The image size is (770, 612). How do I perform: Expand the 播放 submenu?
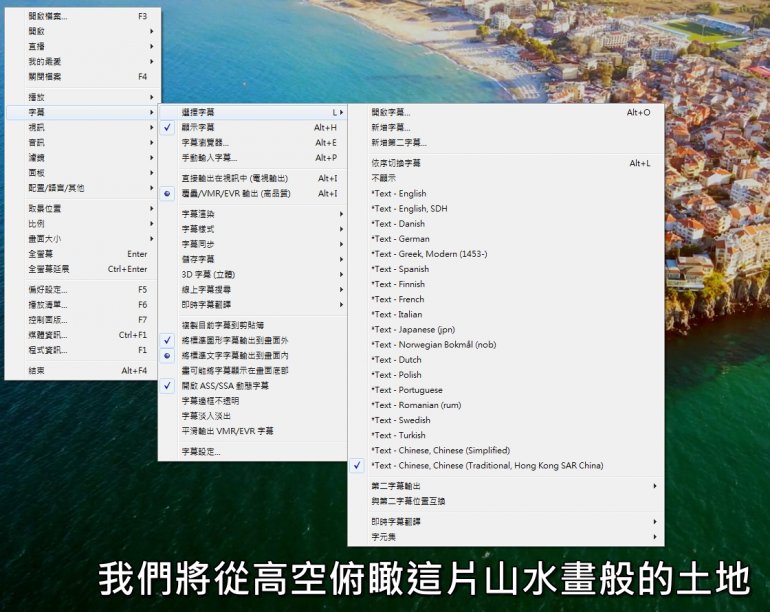point(82,97)
